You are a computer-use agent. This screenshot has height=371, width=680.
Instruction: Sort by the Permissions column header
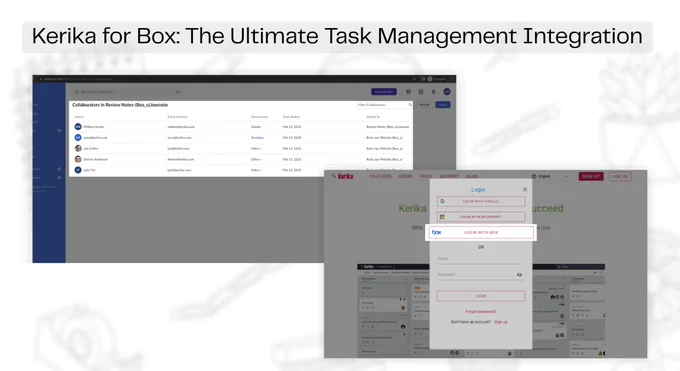(x=259, y=117)
